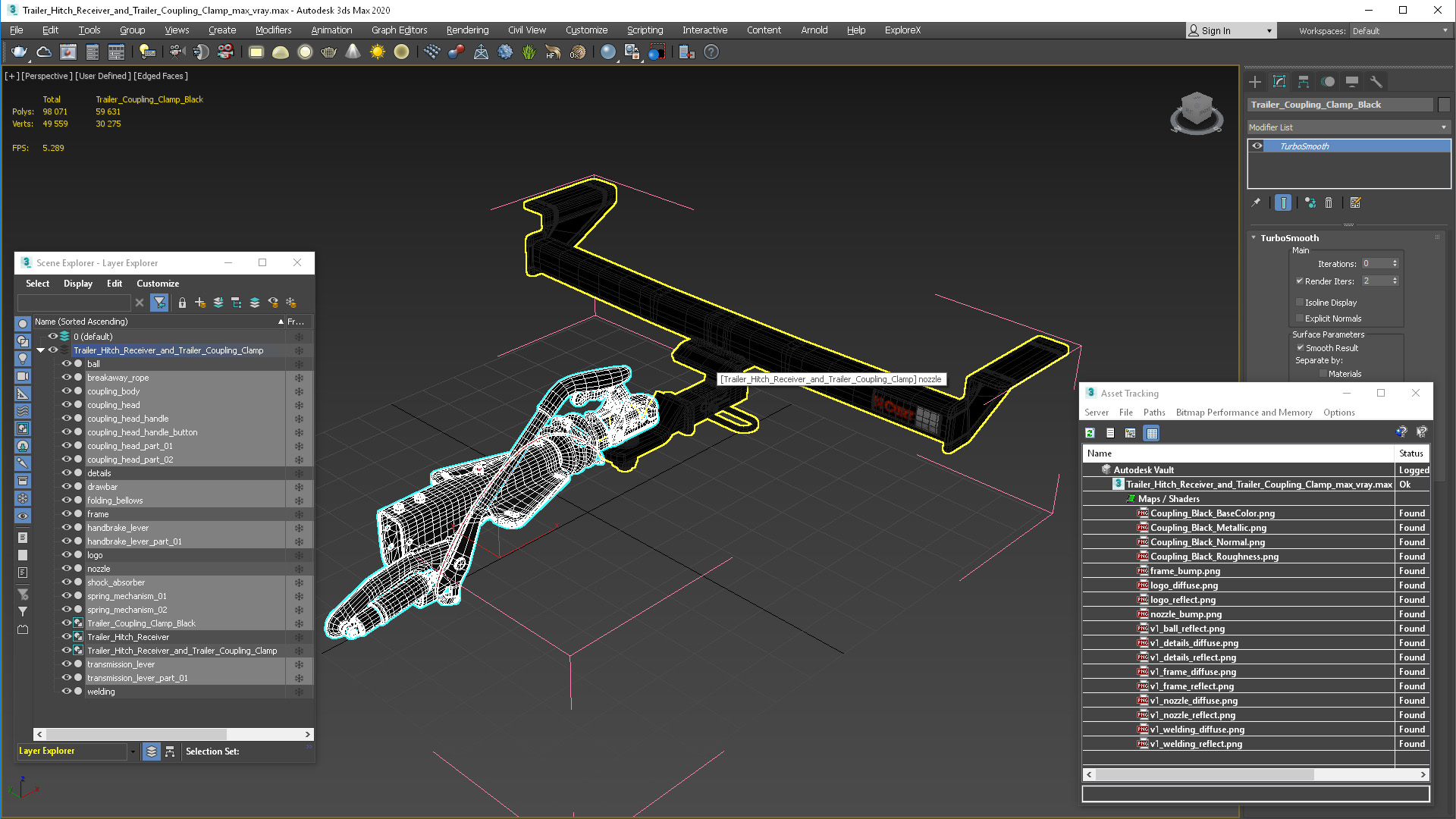Click the display cameras filter icon in Scene Explorer

click(23, 376)
